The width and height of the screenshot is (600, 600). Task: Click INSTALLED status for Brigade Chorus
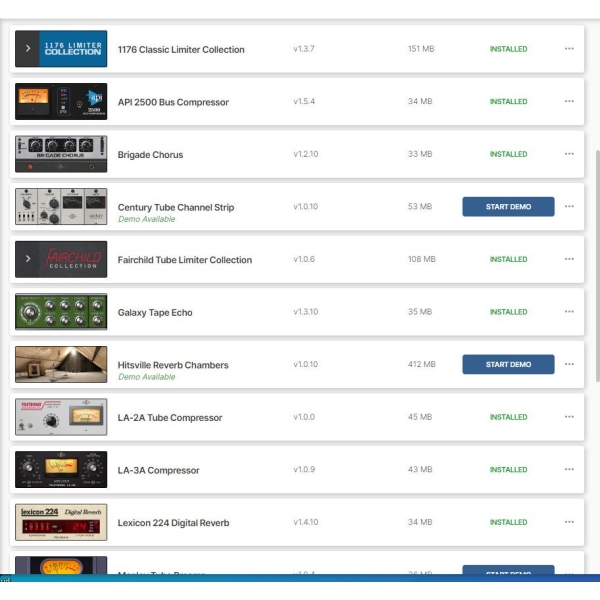tap(509, 154)
